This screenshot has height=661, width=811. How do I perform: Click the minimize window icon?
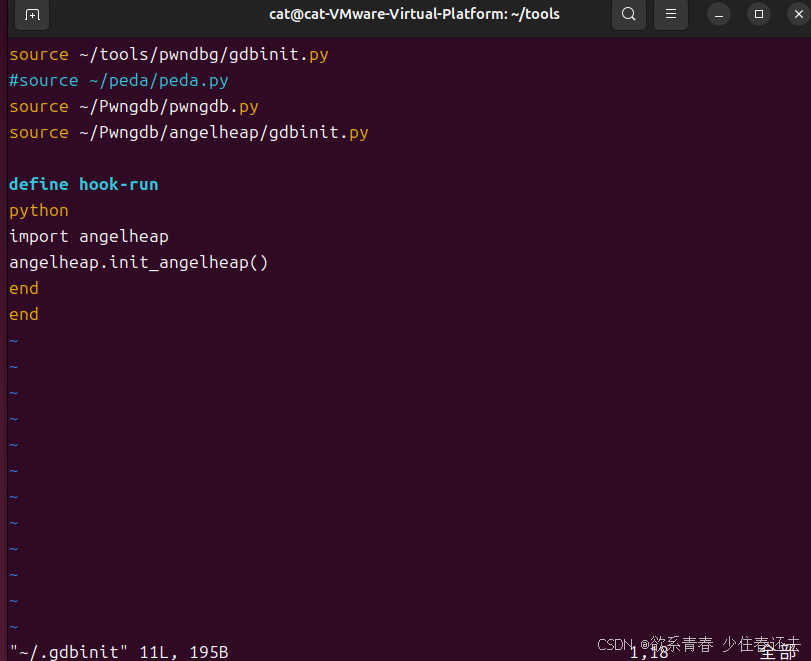tap(718, 14)
